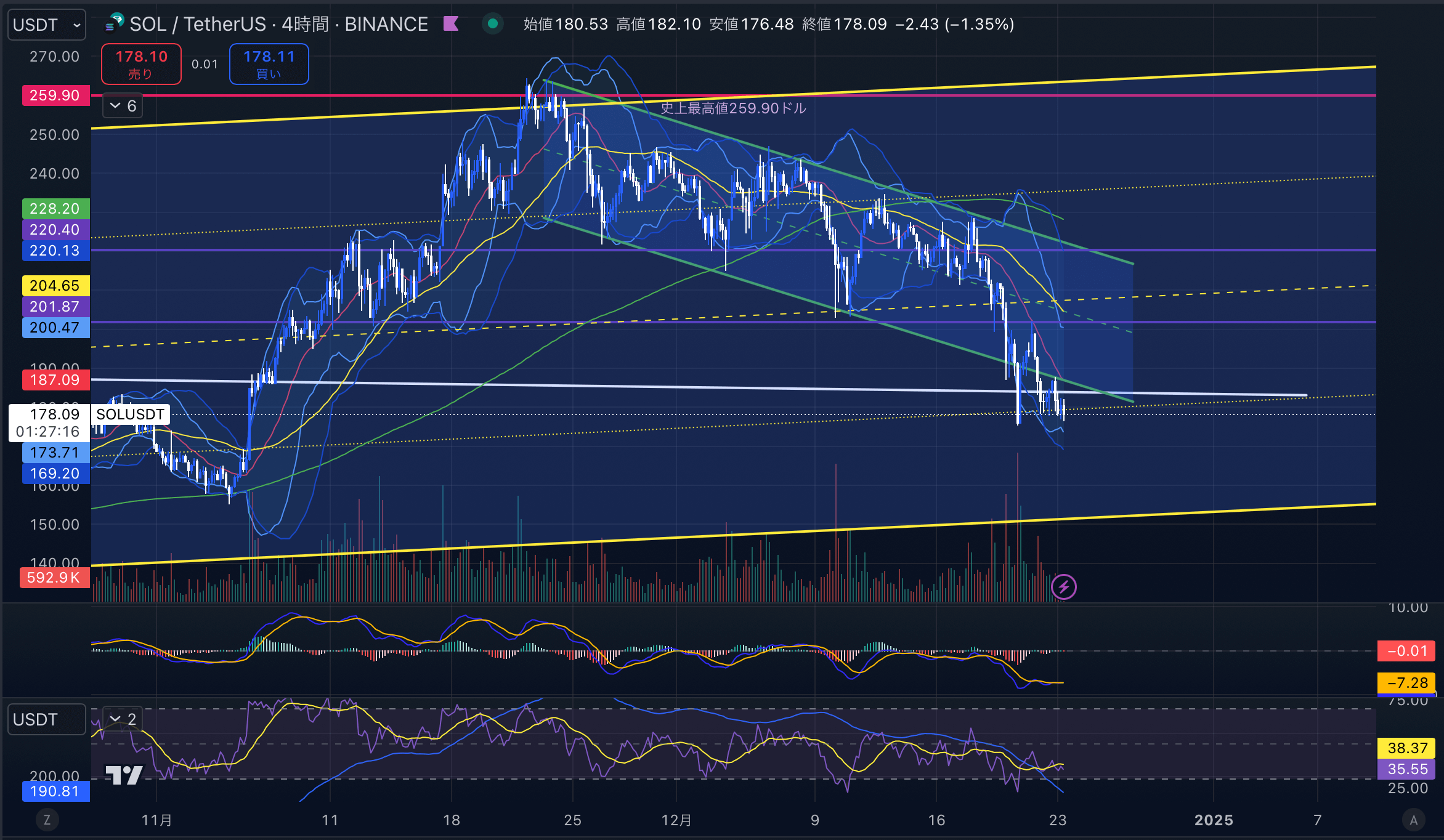Viewport: 1444px width, 840px height.
Task: Click the SOLUSDT current price label
Action: (x=130, y=414)
